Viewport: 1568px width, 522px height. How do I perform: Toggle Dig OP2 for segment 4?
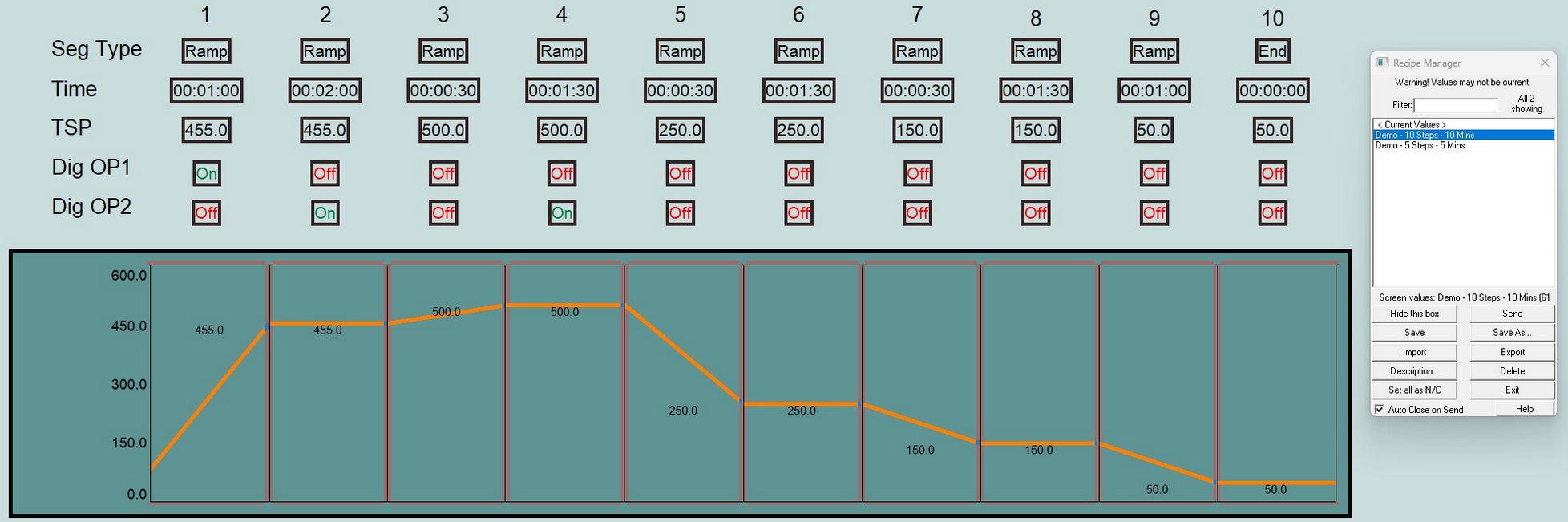562,212
